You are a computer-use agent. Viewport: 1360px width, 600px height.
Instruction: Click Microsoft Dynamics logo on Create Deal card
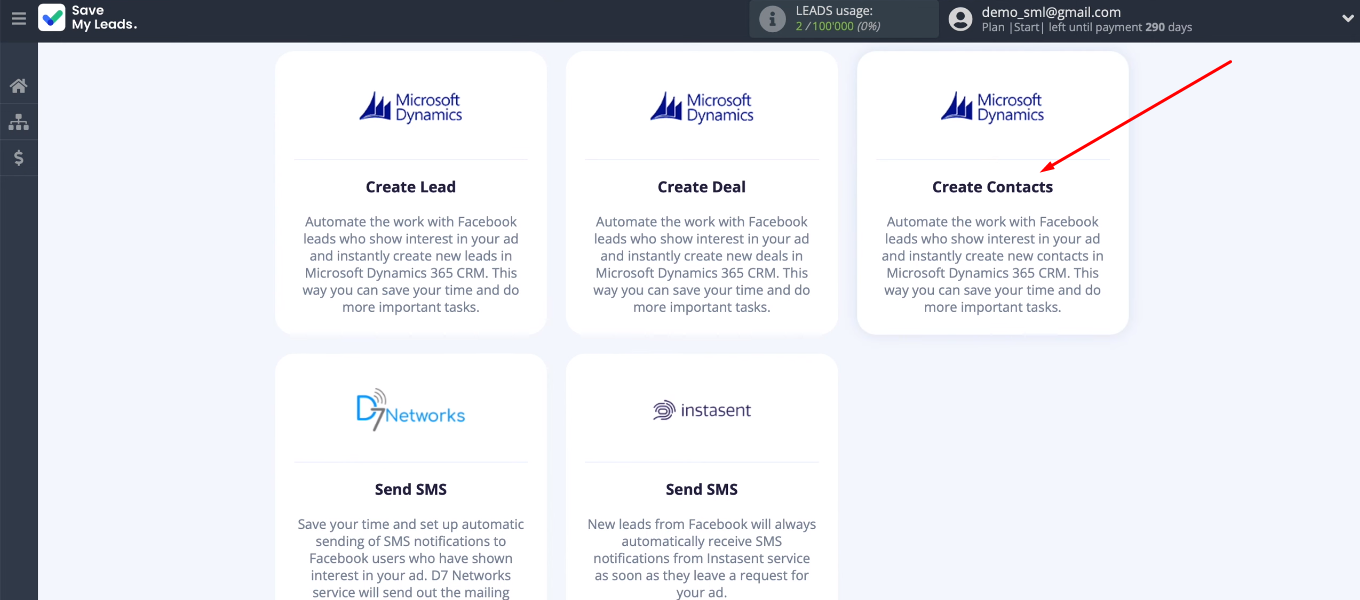tap(702, 107)
